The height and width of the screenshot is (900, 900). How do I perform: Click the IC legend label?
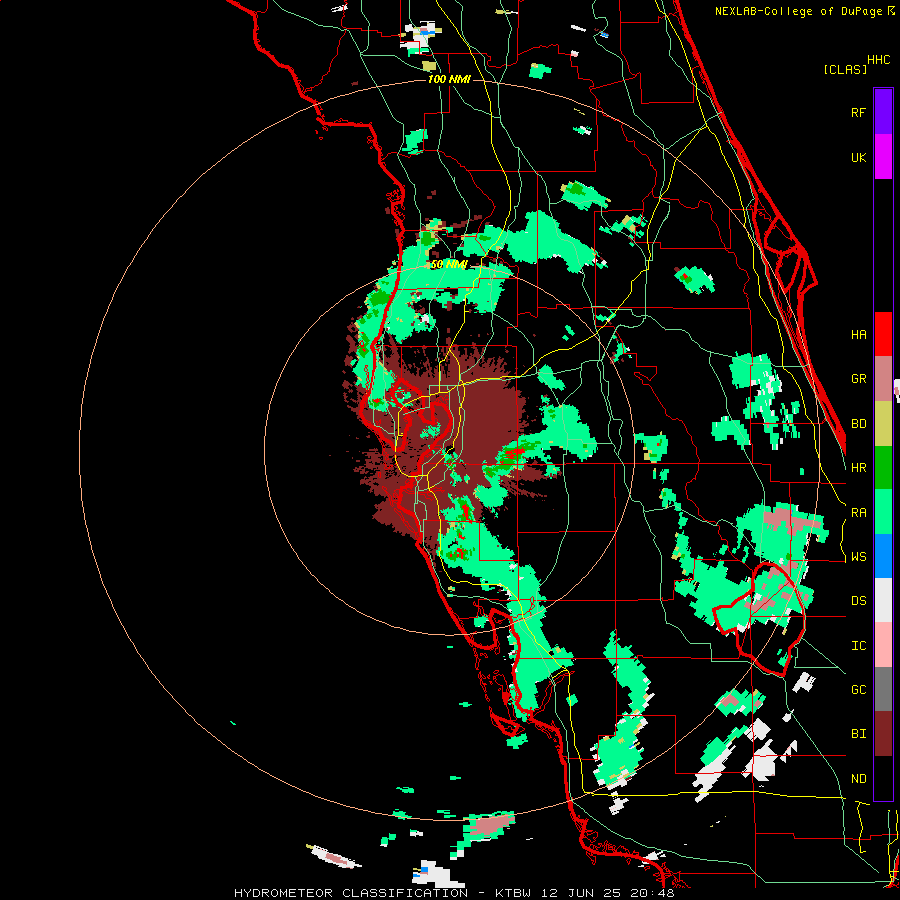[858, 646]
